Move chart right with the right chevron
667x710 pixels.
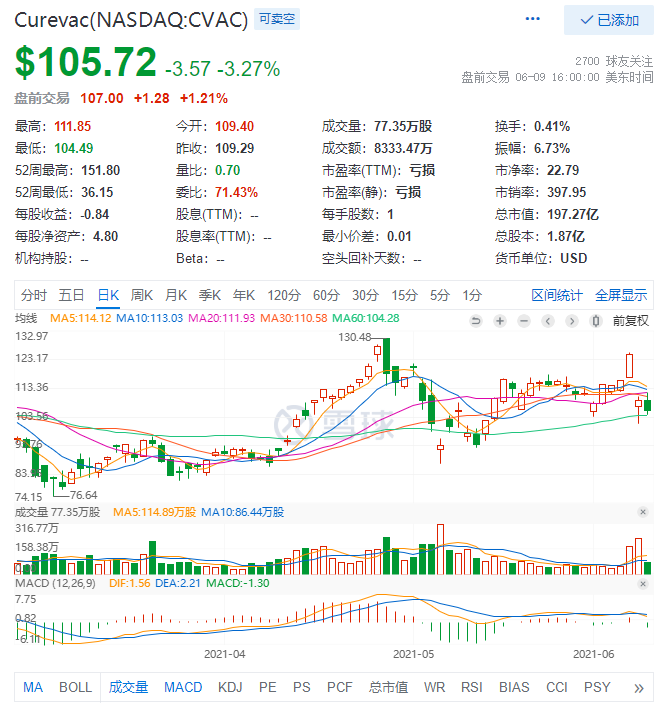[572, 321]
